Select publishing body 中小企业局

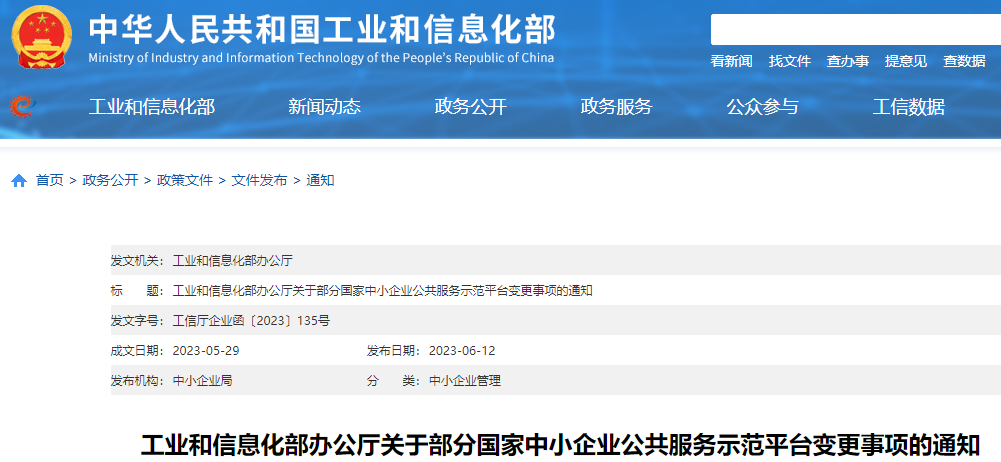(202, 381)
